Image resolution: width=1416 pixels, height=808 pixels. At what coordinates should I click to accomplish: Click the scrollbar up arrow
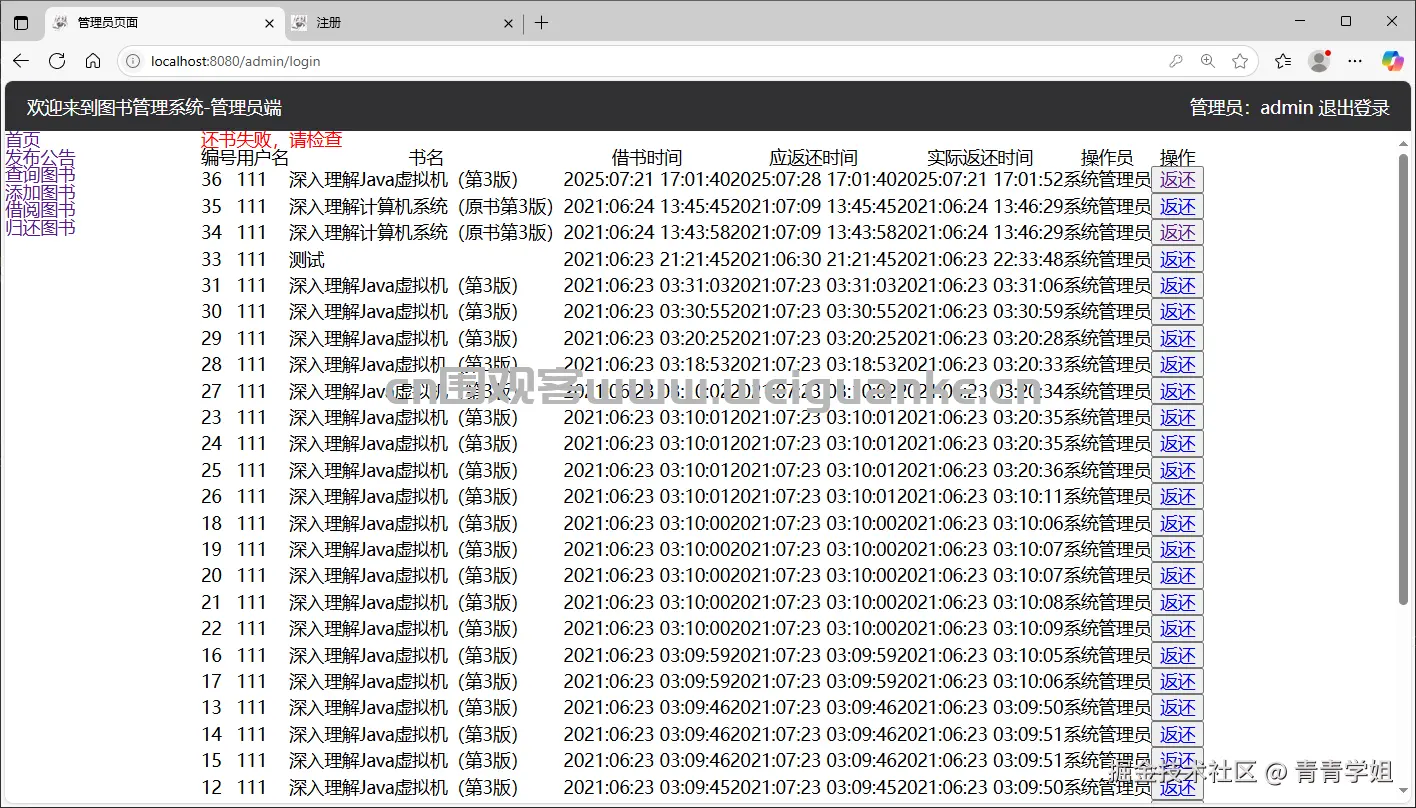tap(1403, 142)
